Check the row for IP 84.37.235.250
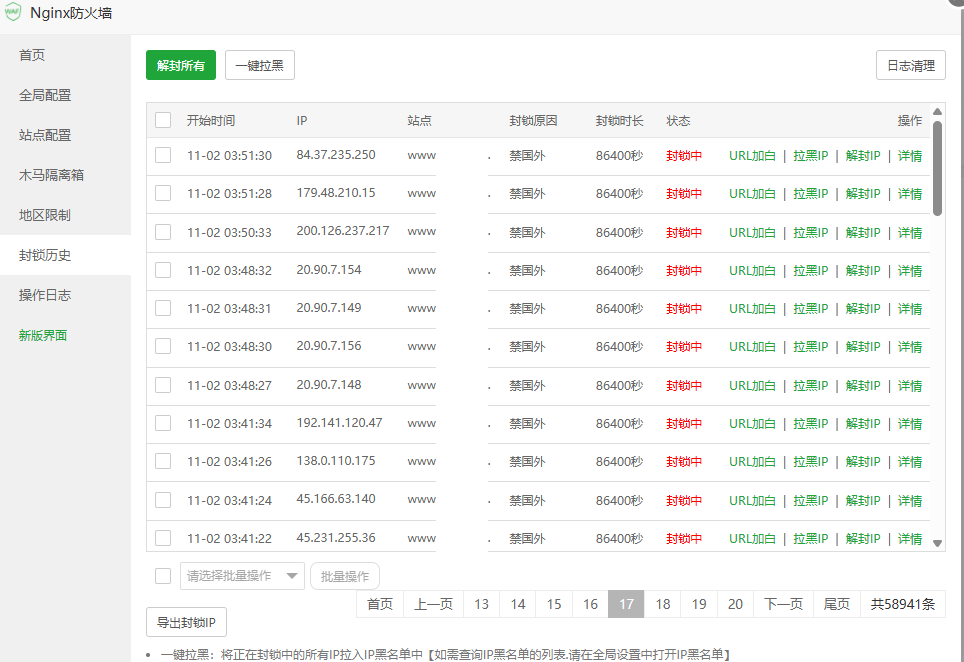 (x=163, y=155)
